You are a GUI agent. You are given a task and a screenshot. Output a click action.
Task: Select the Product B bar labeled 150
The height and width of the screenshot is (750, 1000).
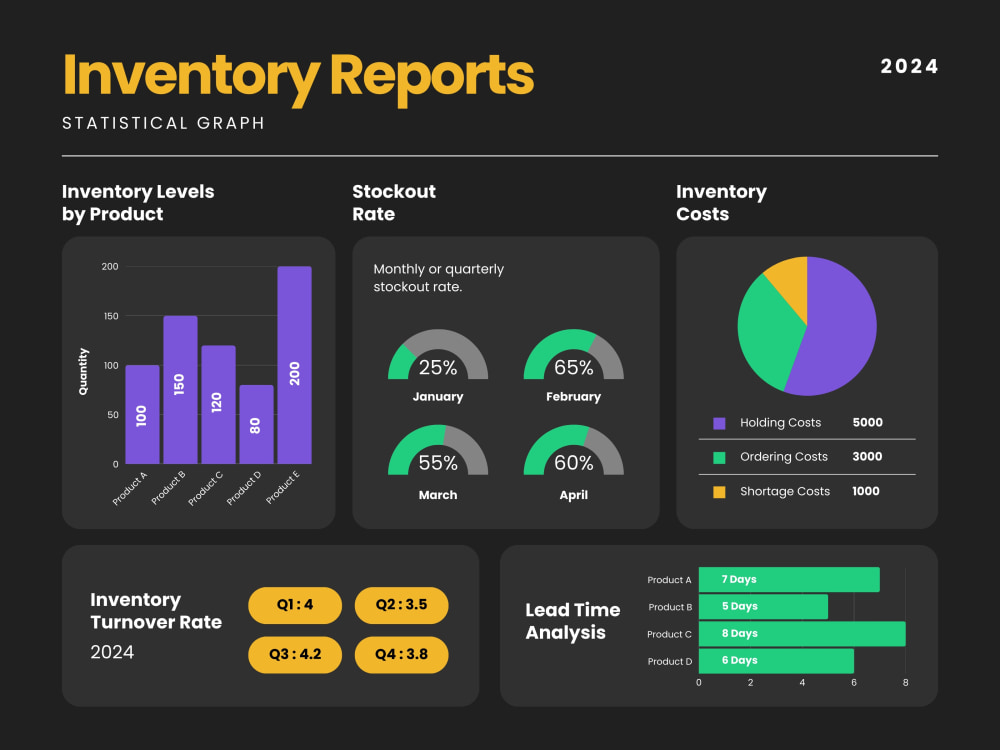point(180,390)
